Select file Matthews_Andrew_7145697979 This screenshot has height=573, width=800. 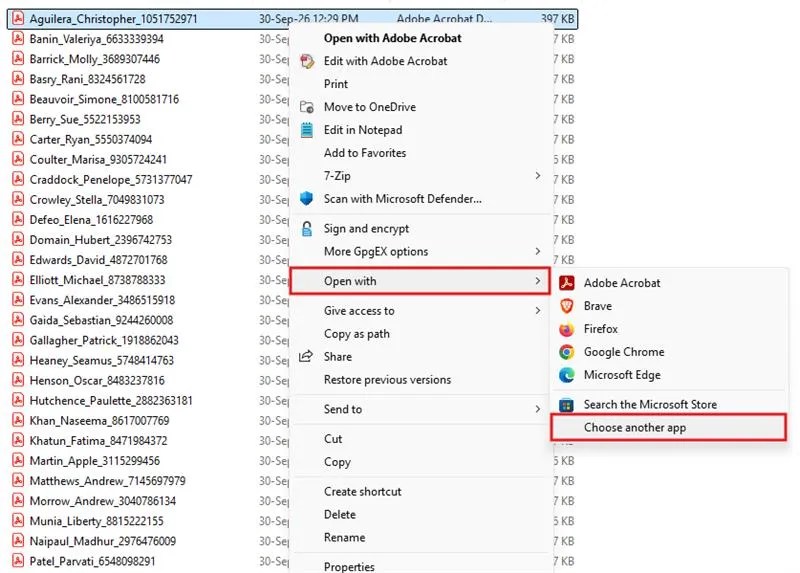[107, 481]
